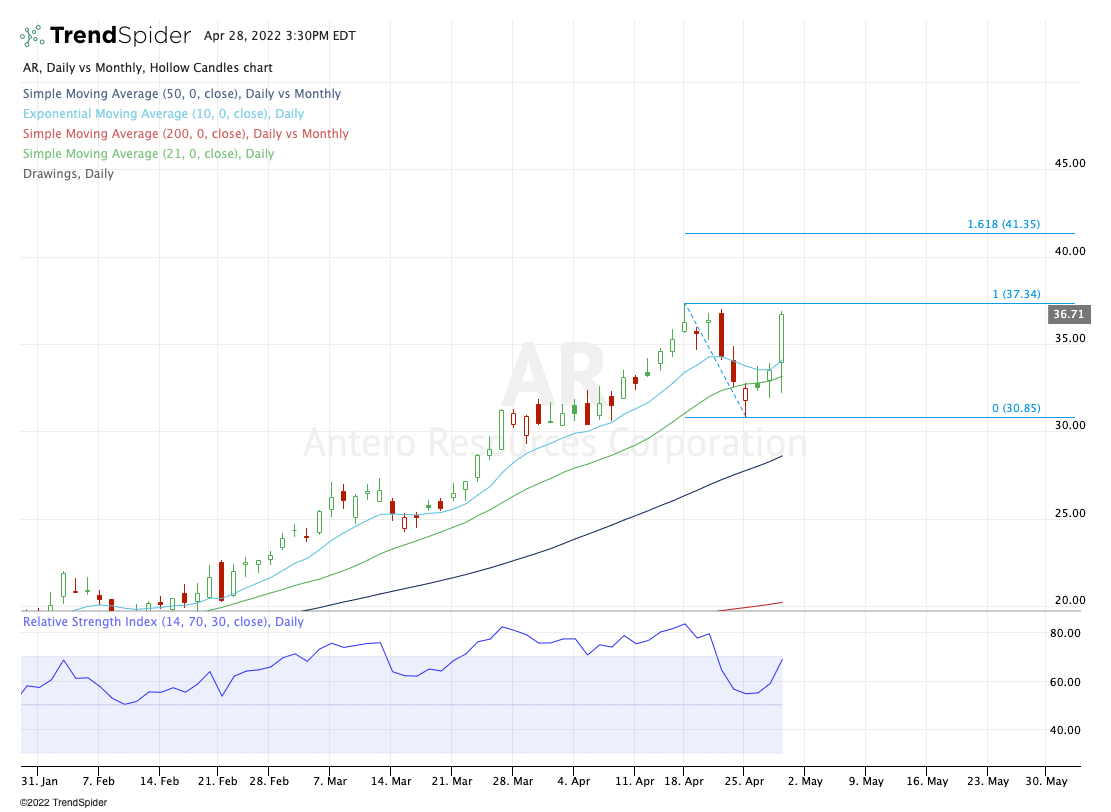The height and width of the screenshot is (812, 1111).
Task: Click the 0 (30.85) Fibonacci level label
Action: point(1016,408)
